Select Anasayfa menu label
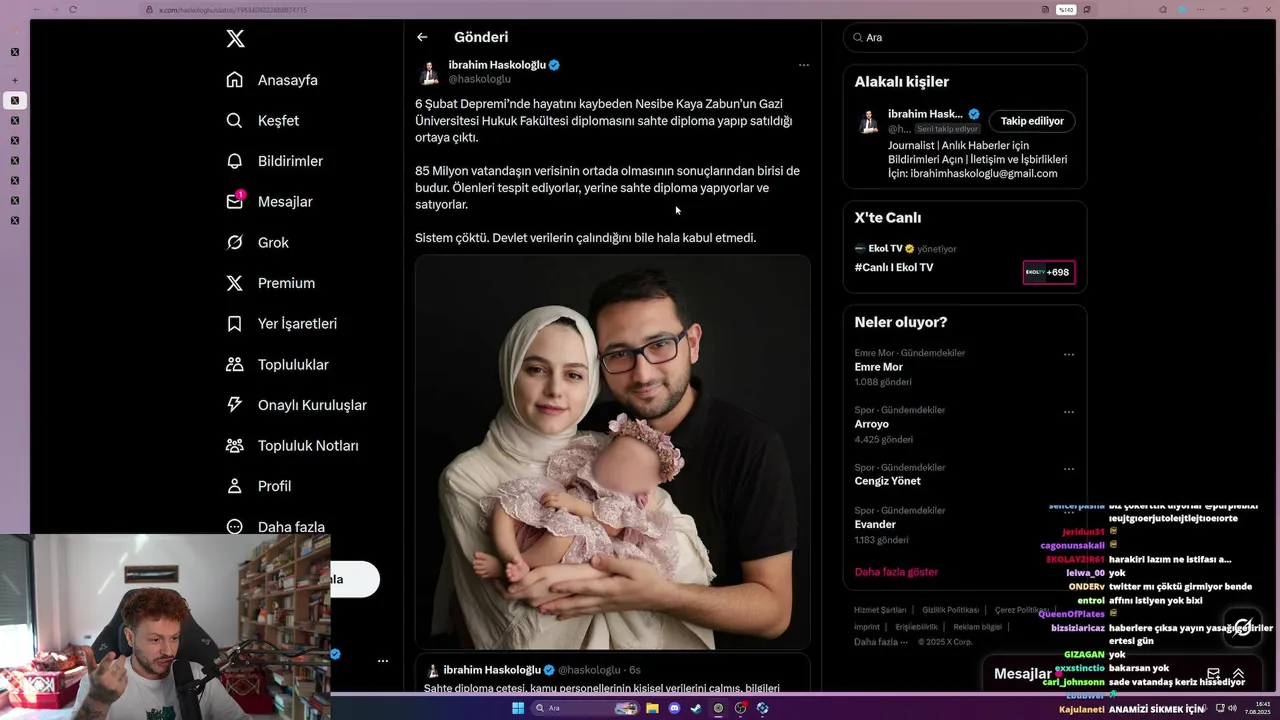The width and height of the screenshot is (1280, 720). click(x=288, y=80)
